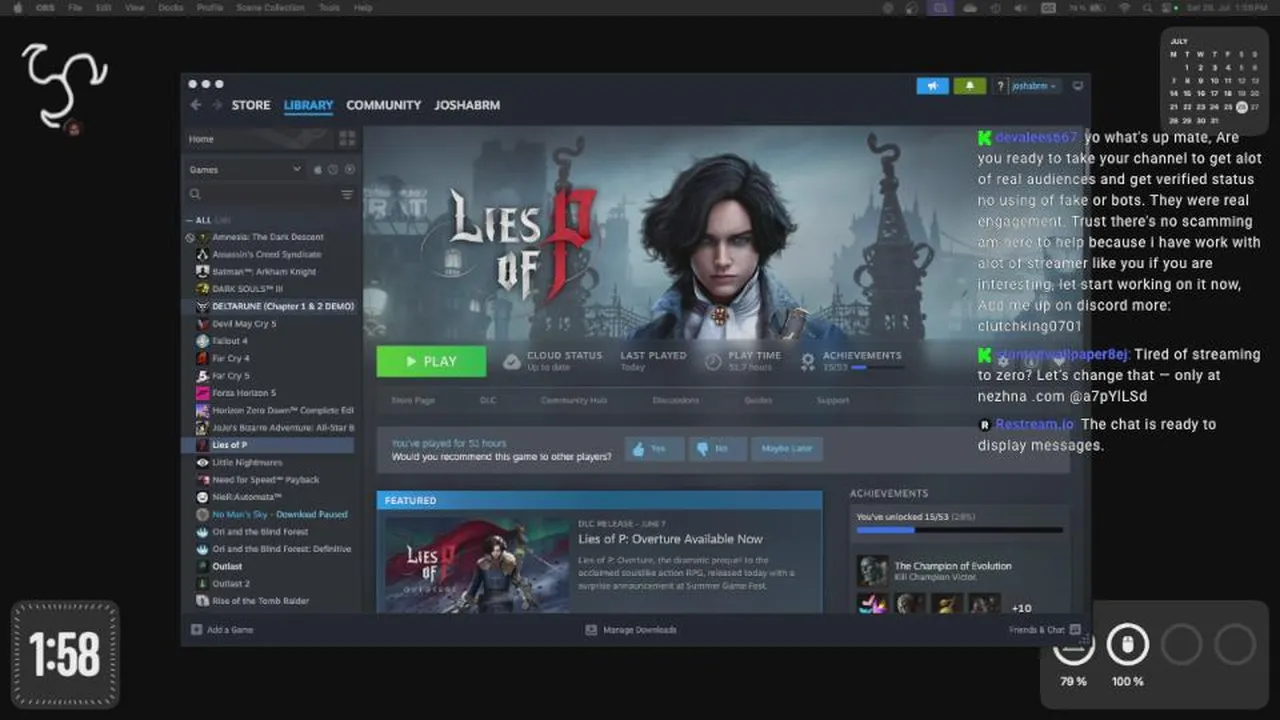Click the Far Cry 4 game icon
The image size is (1280, 720).
[x=203, y=358]
